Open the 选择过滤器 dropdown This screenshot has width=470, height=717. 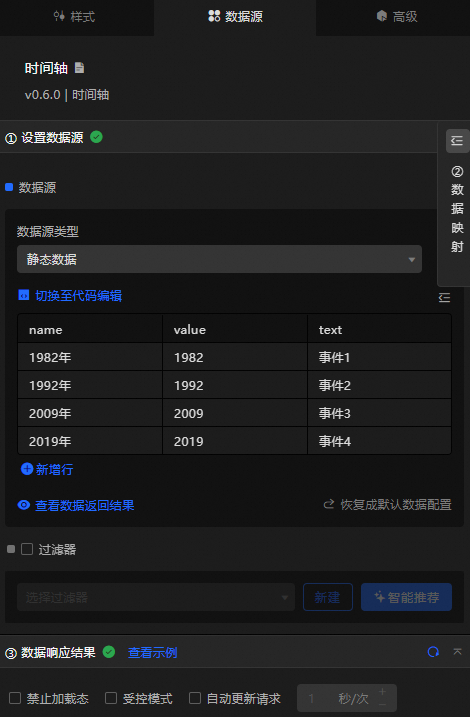[156, 597]
